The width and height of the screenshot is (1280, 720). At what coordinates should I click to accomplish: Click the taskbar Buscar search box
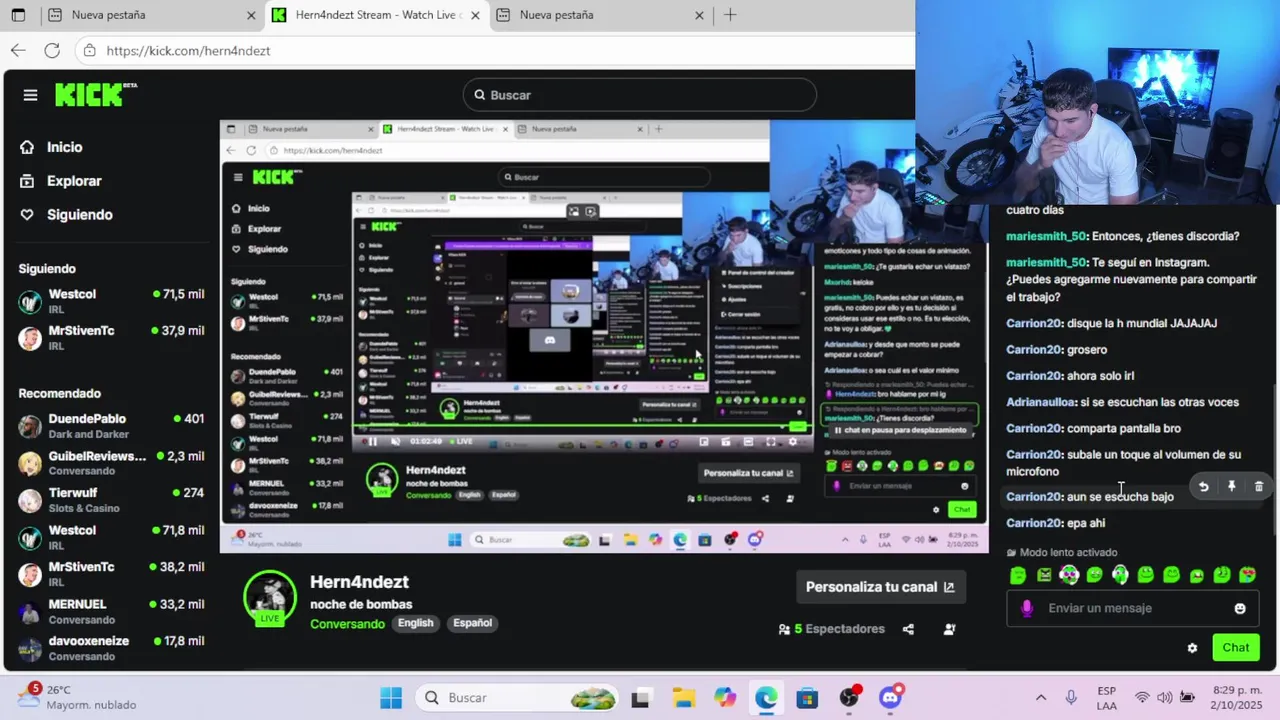tap(518, 698)
